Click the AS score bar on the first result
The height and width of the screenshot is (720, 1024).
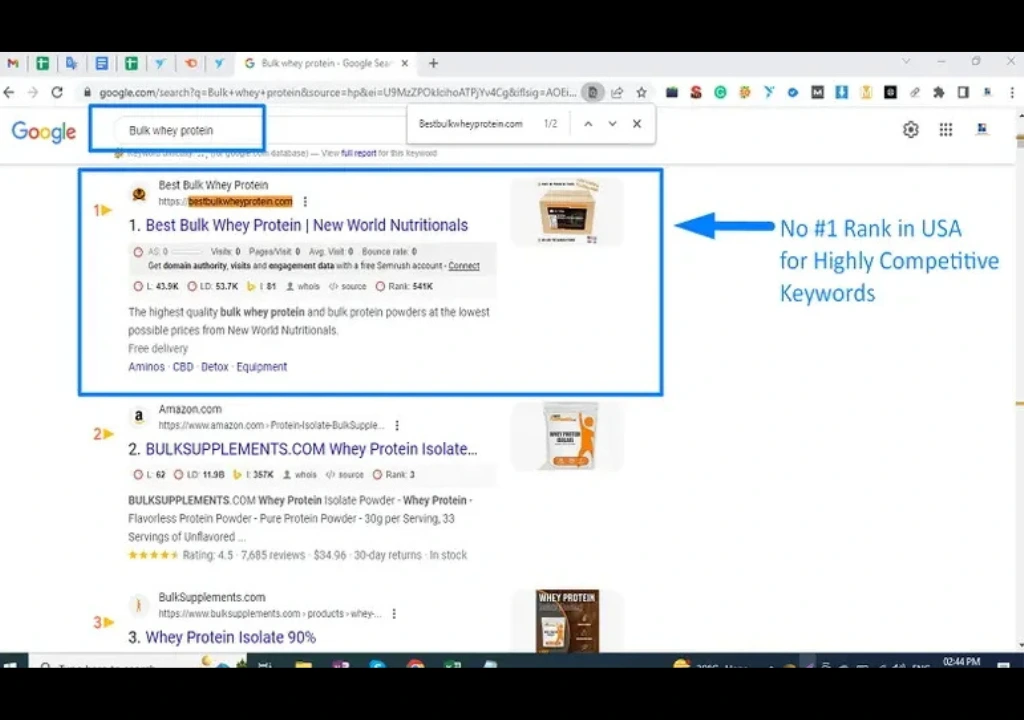[x=190, y=252]
